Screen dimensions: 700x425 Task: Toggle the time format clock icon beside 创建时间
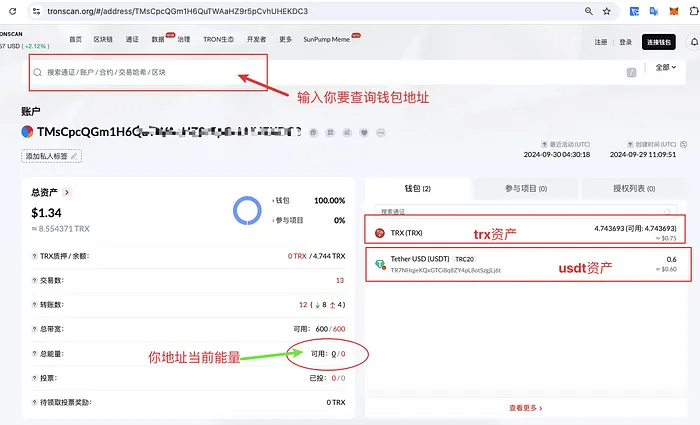[683, 145]
